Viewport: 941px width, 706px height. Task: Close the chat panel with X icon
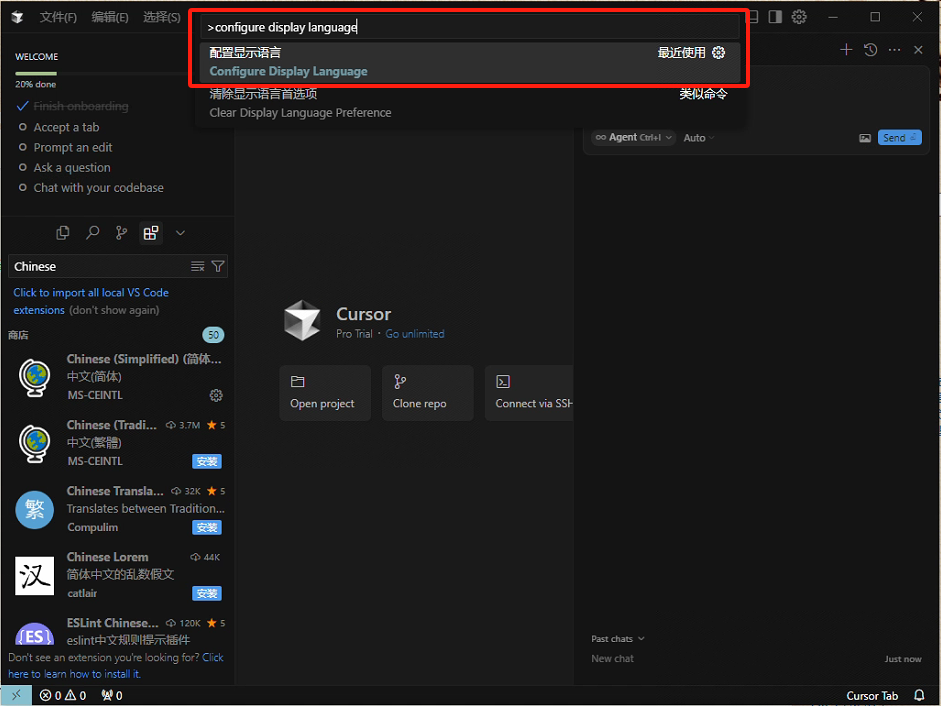[x=918, y=50]
